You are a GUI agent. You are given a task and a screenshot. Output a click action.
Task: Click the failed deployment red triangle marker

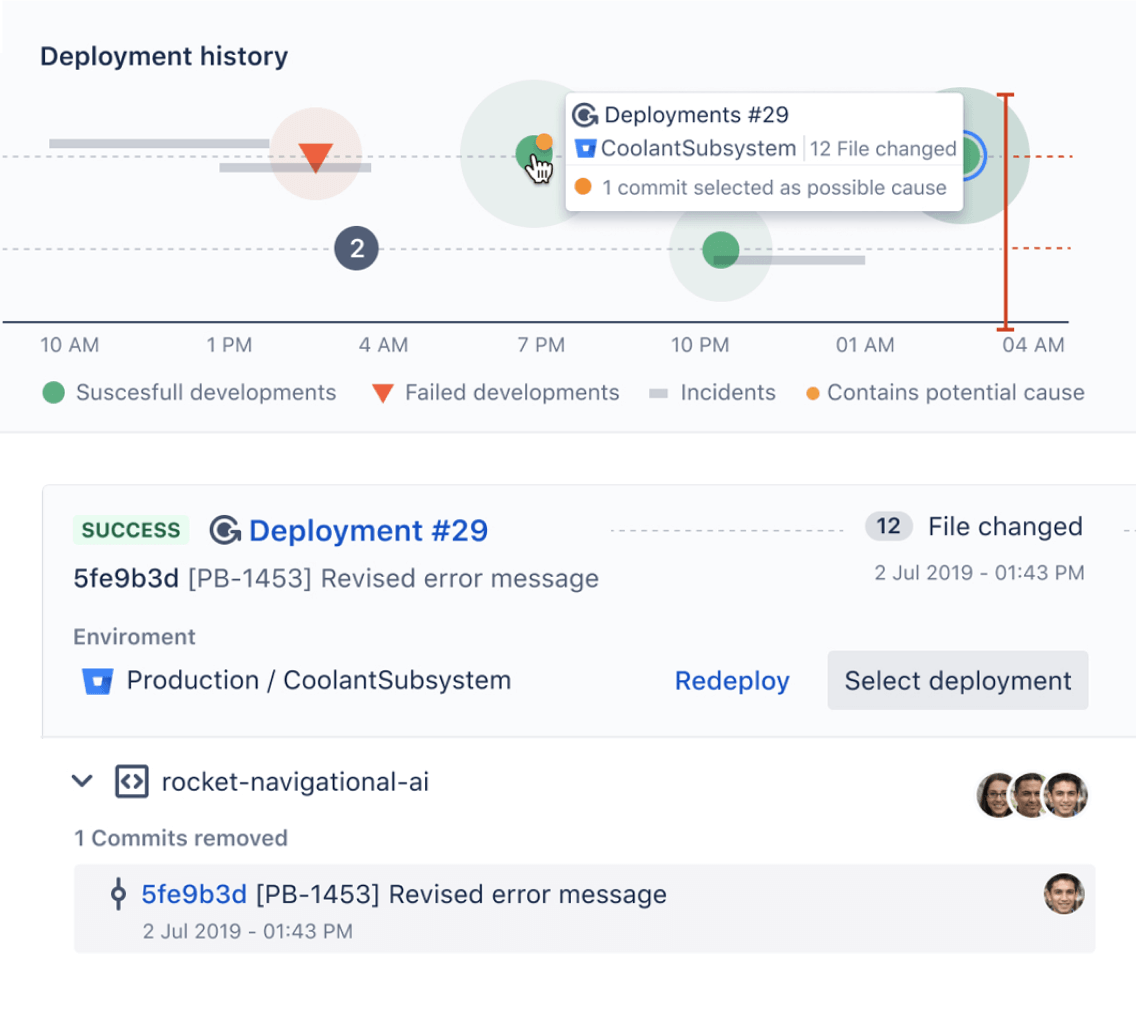316,155
